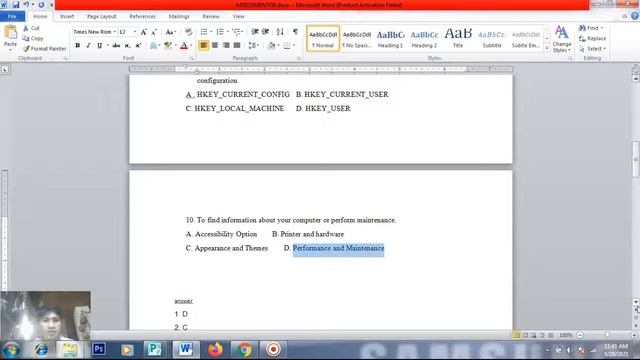Open Paragraph dialog launcher

(299, 59)
